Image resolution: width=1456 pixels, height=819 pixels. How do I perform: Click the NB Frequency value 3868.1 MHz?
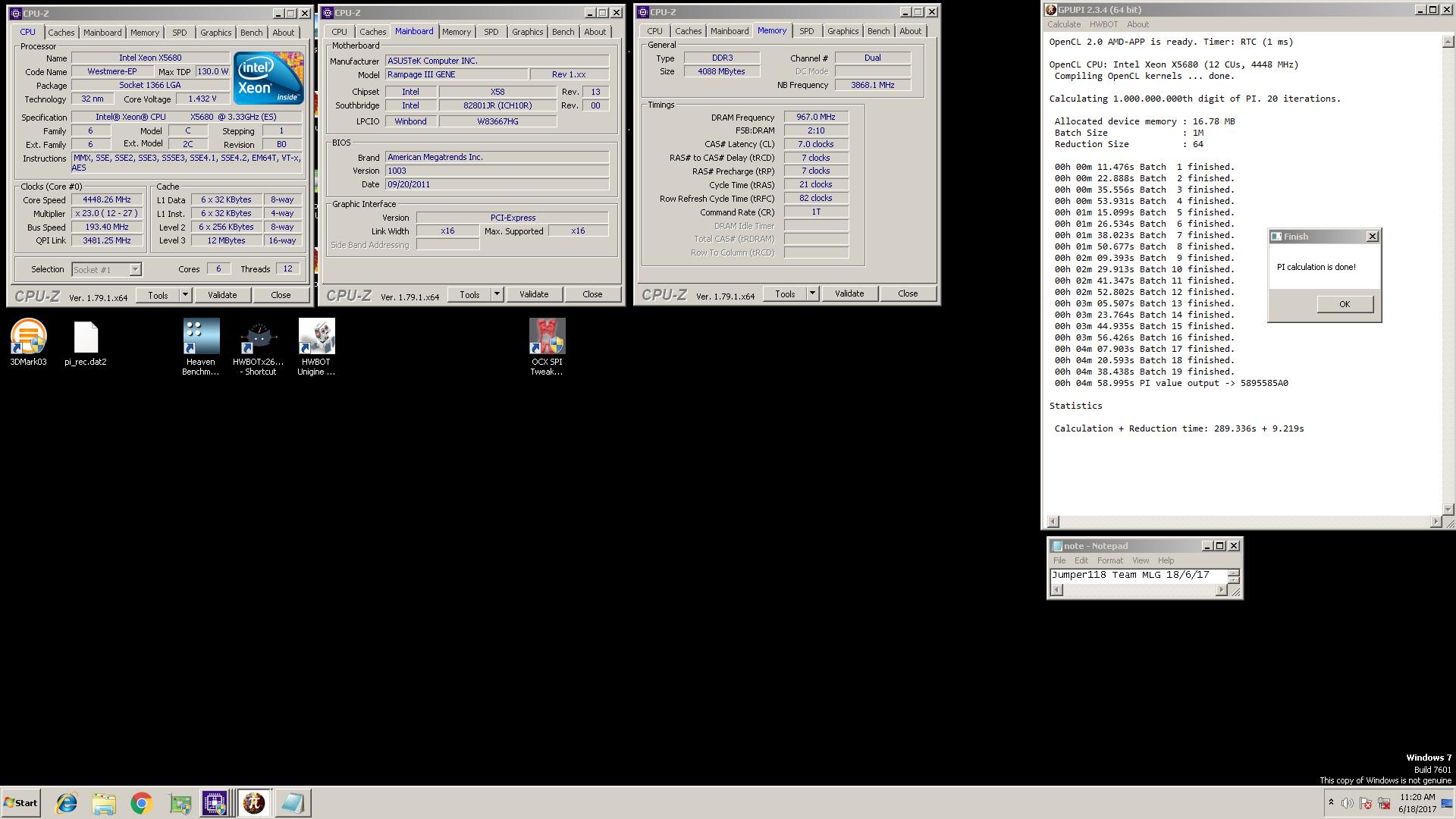(872, 85)
